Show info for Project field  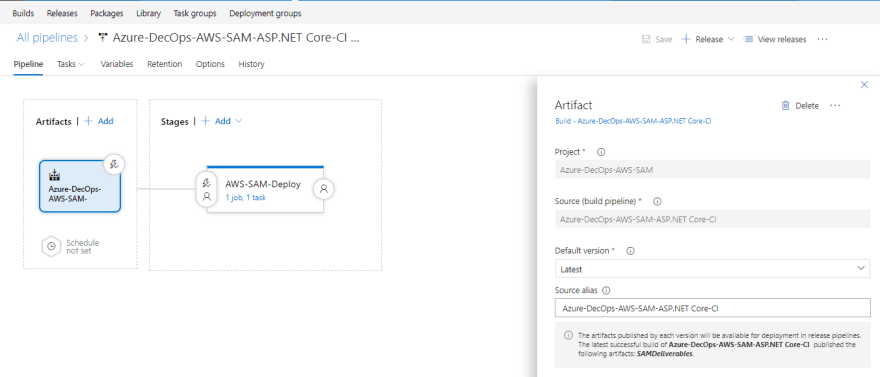click(601, 152)
